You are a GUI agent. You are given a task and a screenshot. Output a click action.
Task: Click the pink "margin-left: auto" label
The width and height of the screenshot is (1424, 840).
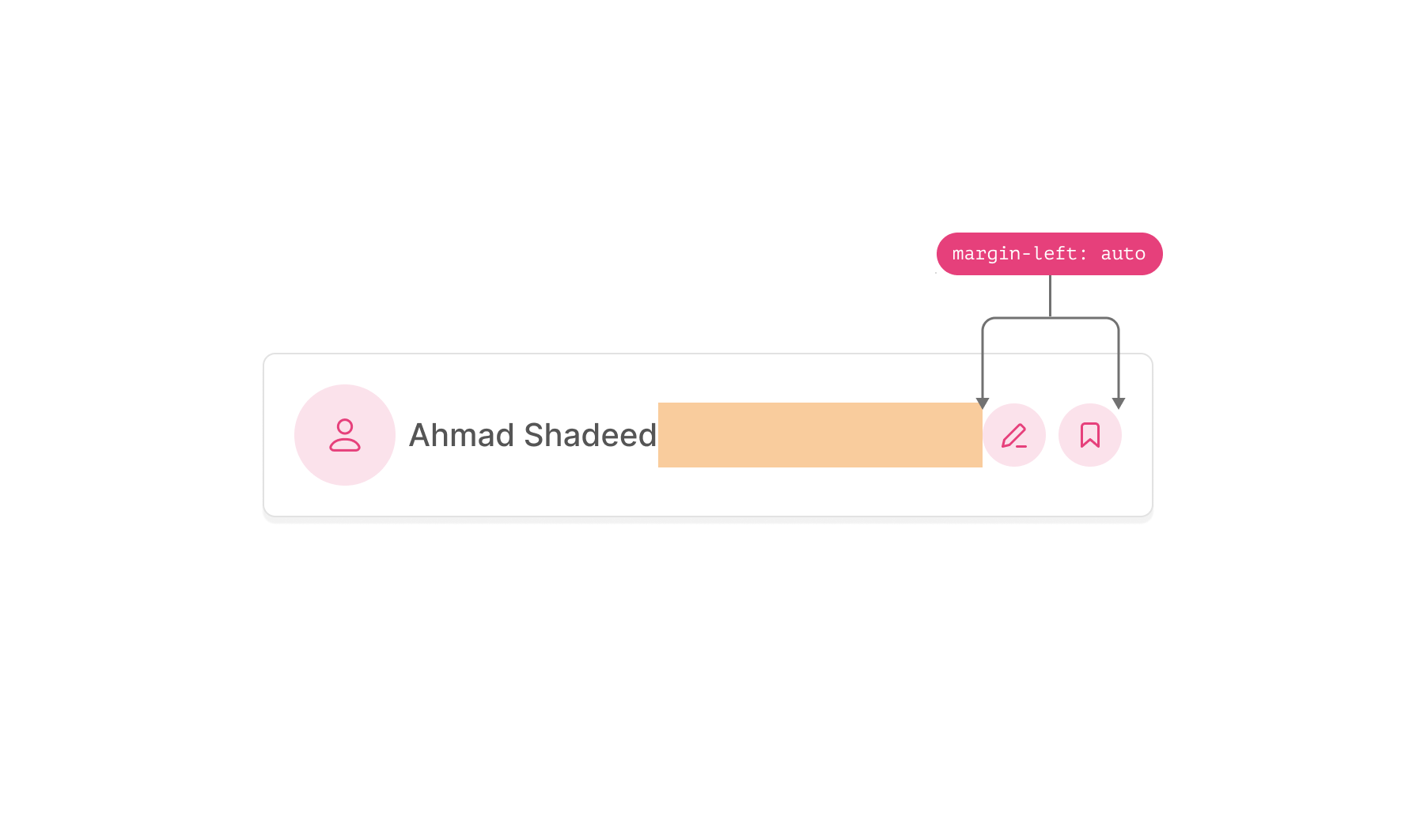coord(1049,254)
